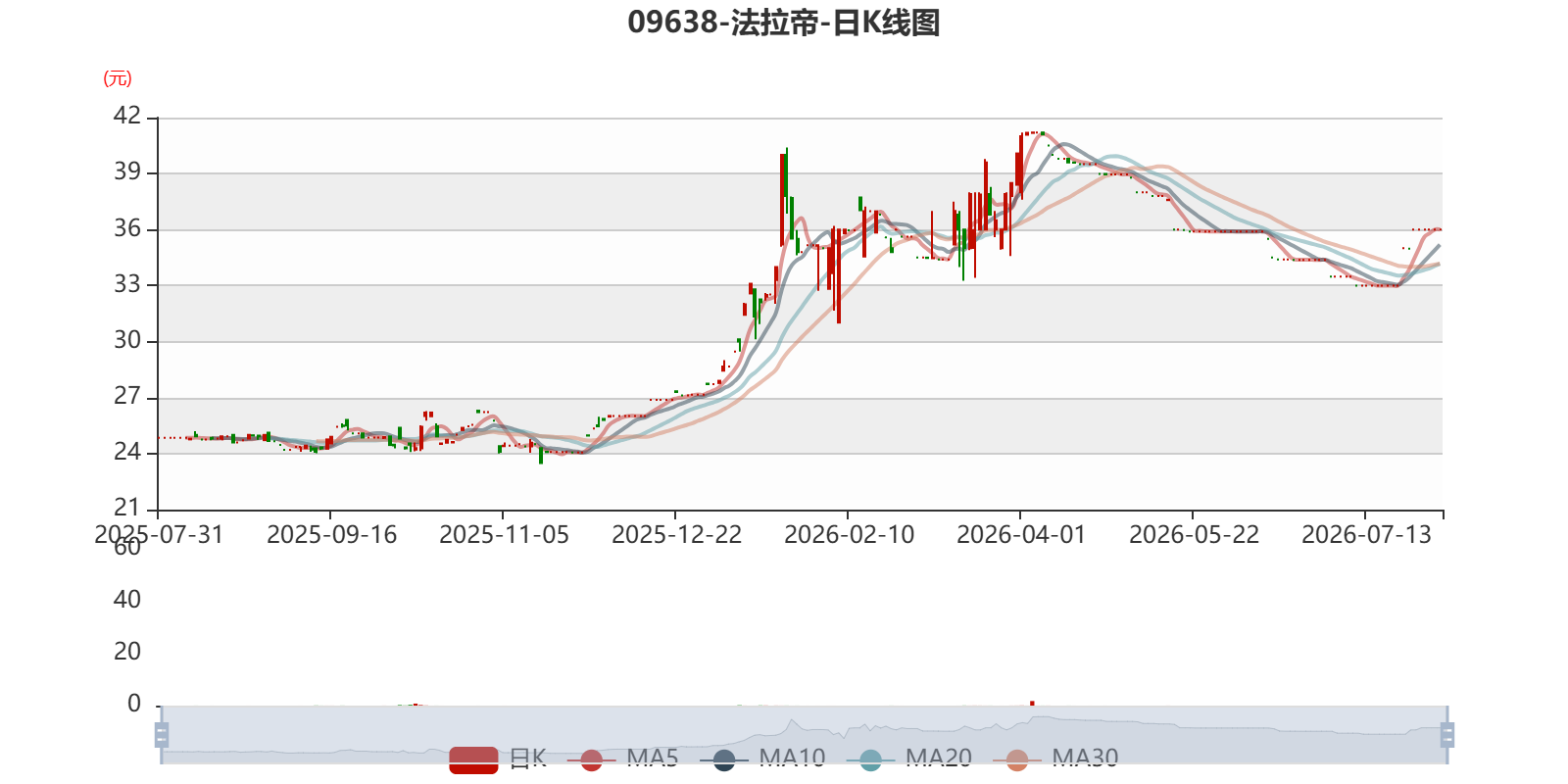Viewport: 1568px width, 784px height.
Task: Toggle MA30 series via its legend label
Action: coord(1085,759)
